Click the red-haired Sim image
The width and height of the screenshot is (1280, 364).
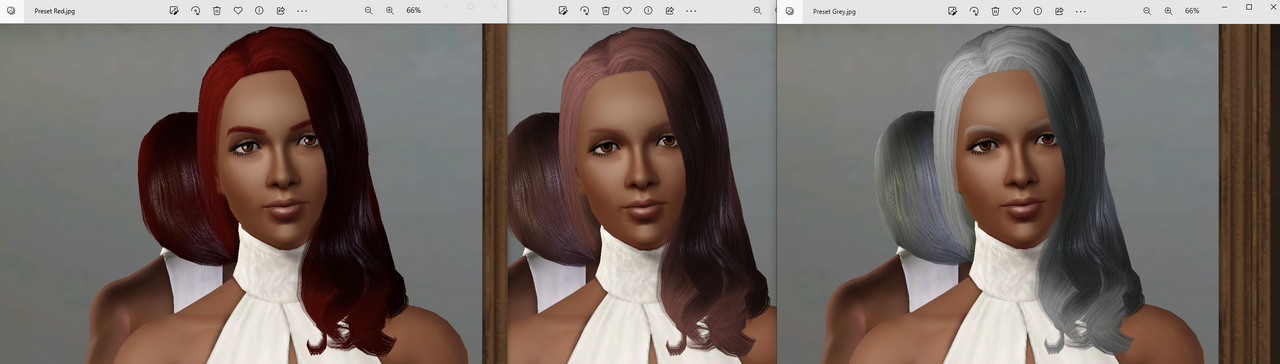(254, 193)
